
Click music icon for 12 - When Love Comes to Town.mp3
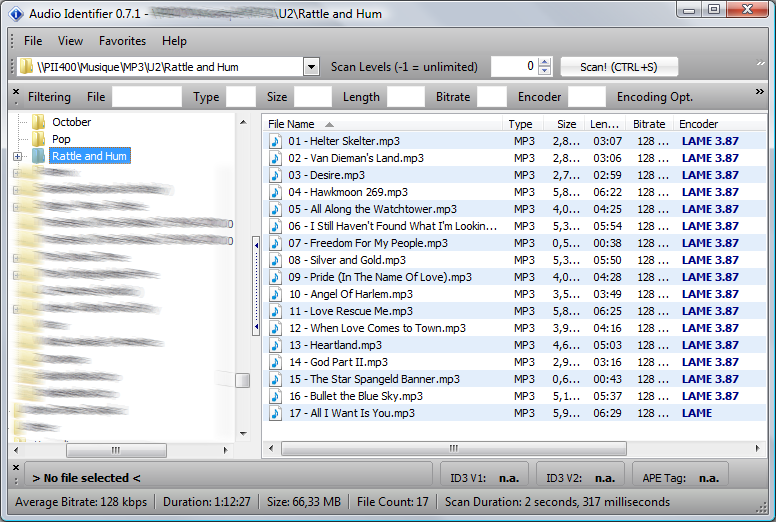click(x=275, y=328)
